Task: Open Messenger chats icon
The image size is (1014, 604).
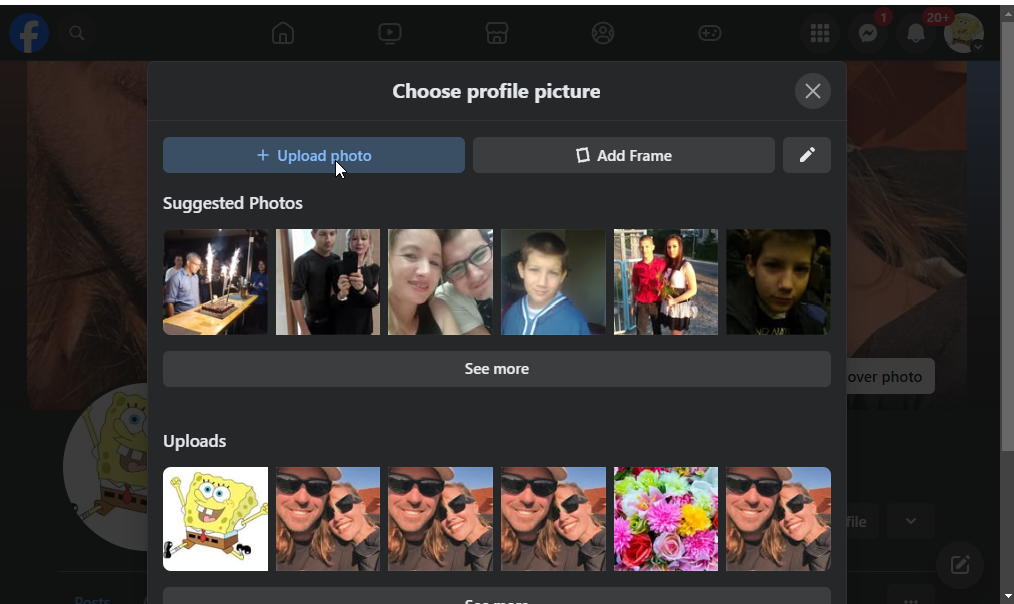Action: 868,34
